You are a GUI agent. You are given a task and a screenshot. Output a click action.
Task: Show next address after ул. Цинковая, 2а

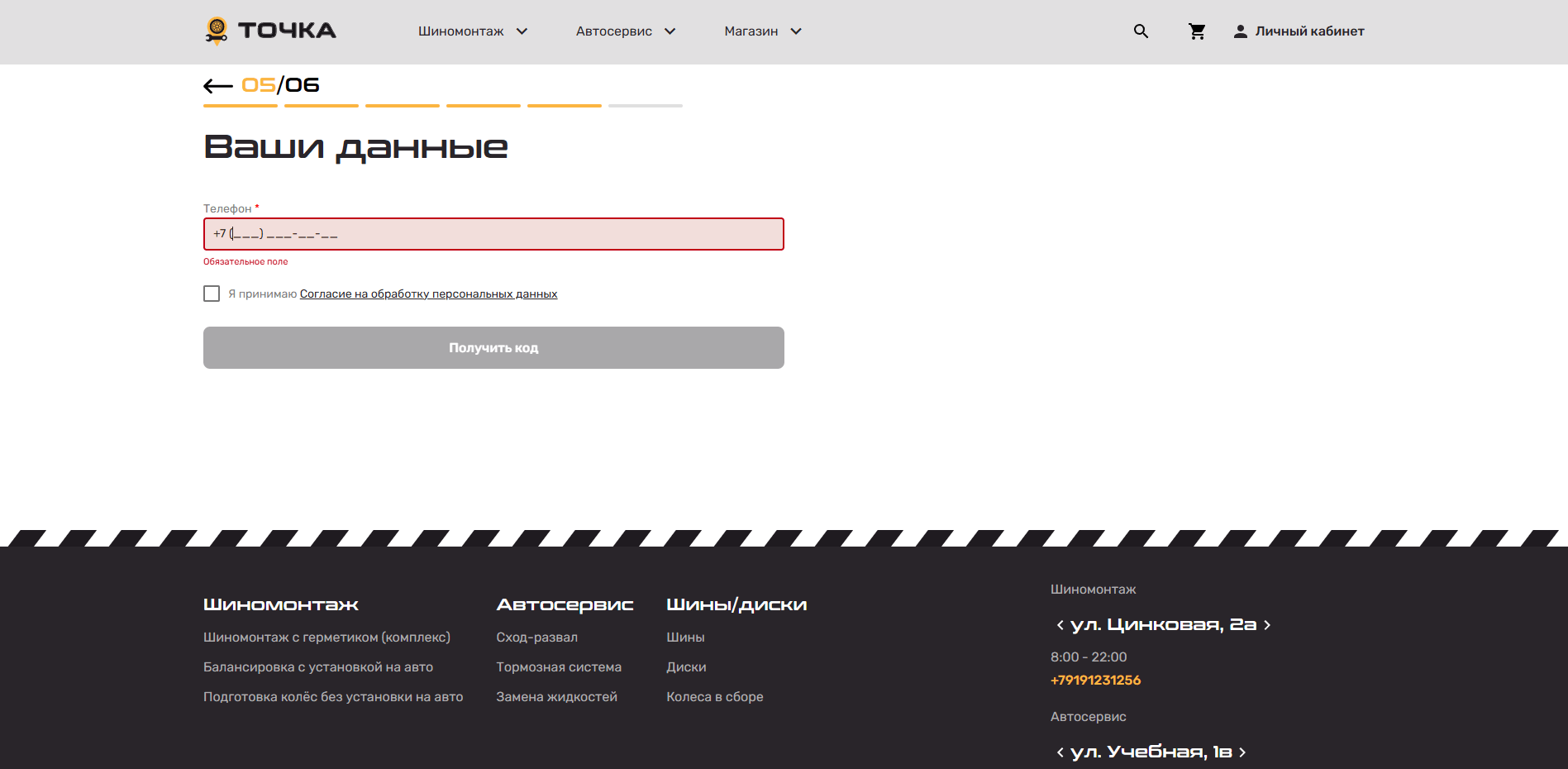click(1267, 625)
